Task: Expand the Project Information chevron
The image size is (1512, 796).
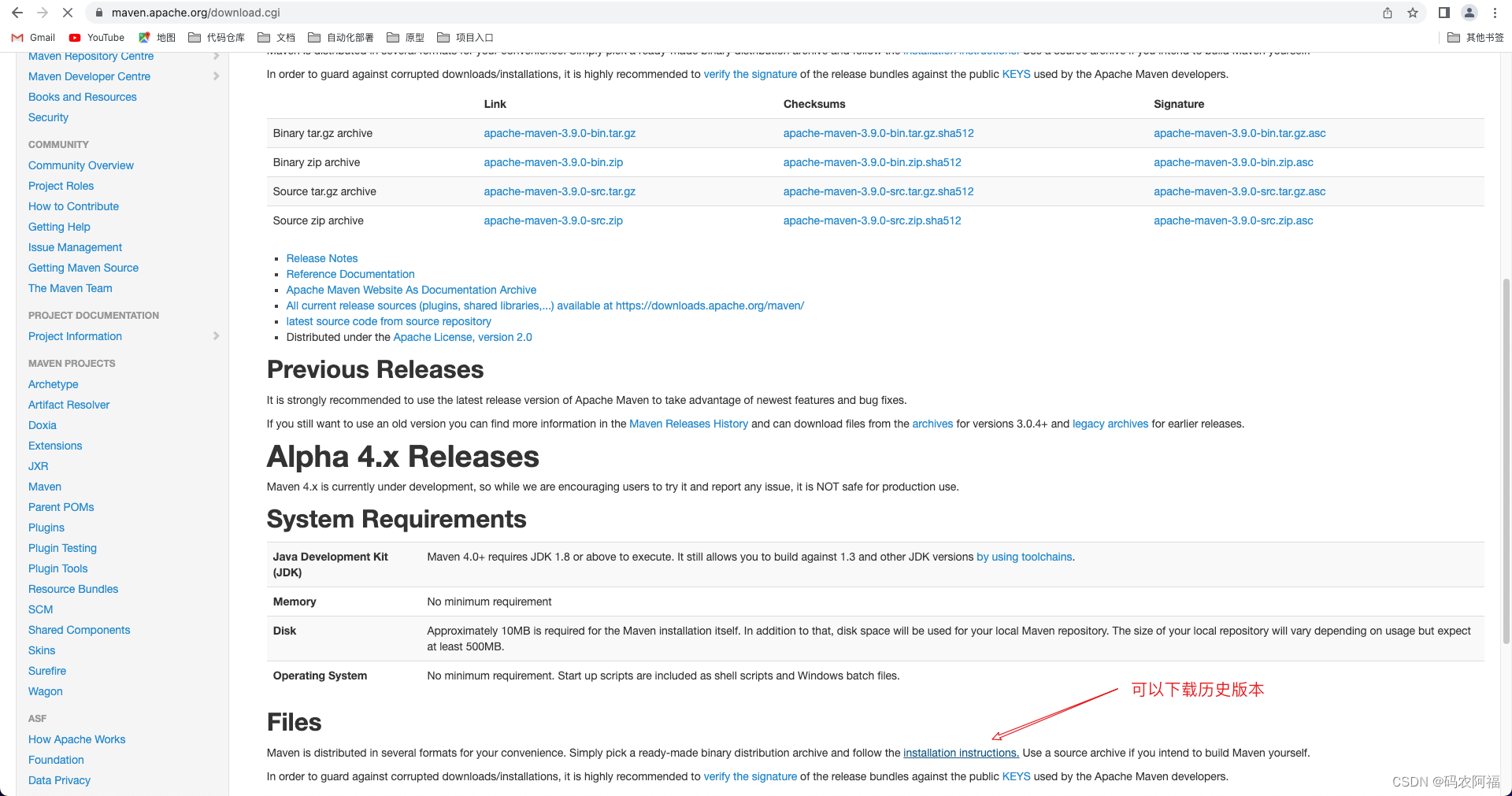Action: [217, 336]
